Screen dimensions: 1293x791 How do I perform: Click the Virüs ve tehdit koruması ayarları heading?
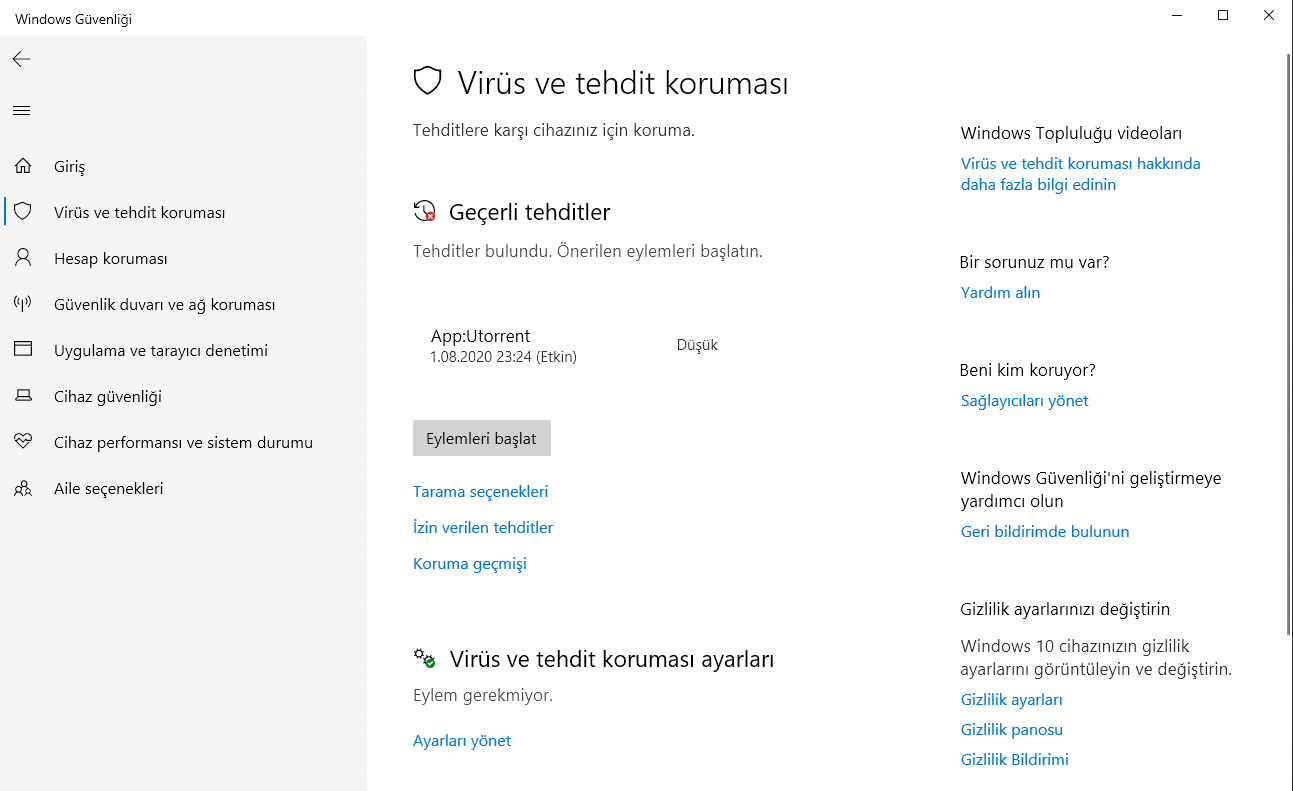tap(612, 659)
